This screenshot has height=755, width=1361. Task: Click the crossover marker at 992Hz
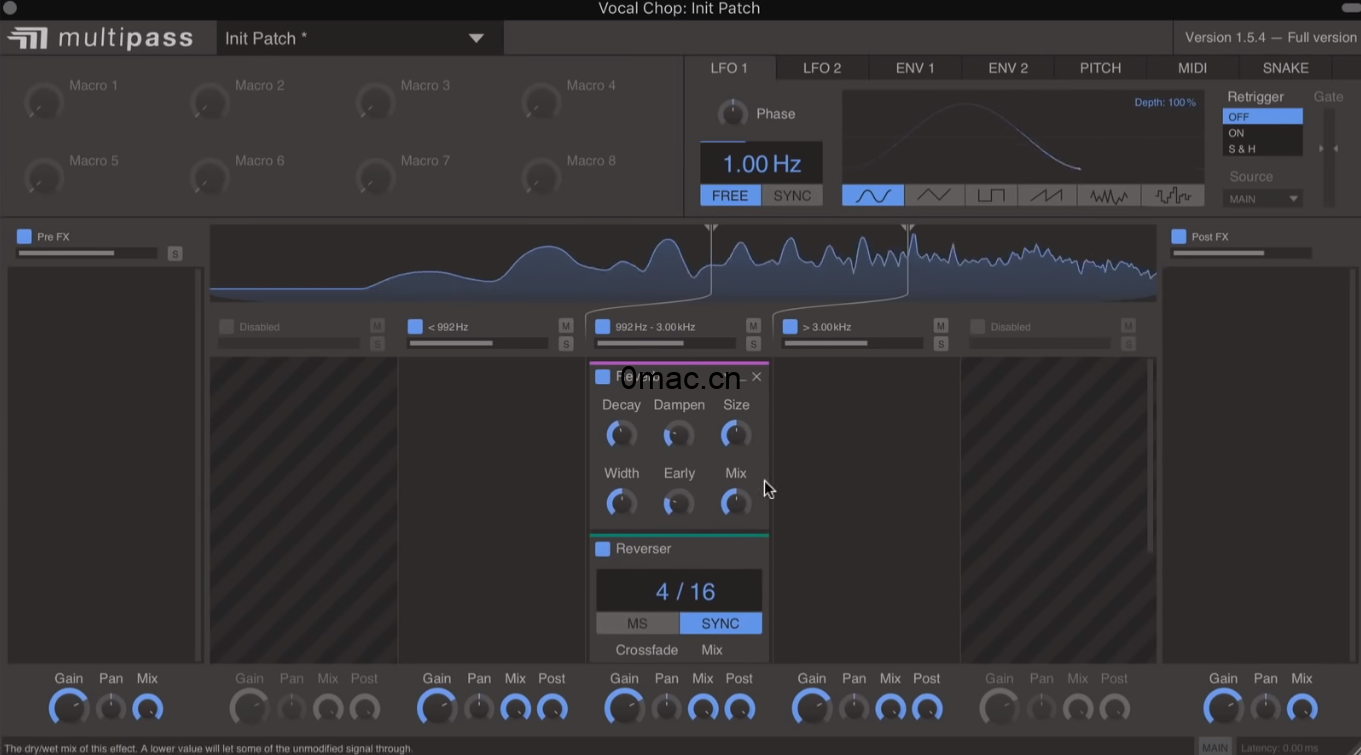click(711, 229)
